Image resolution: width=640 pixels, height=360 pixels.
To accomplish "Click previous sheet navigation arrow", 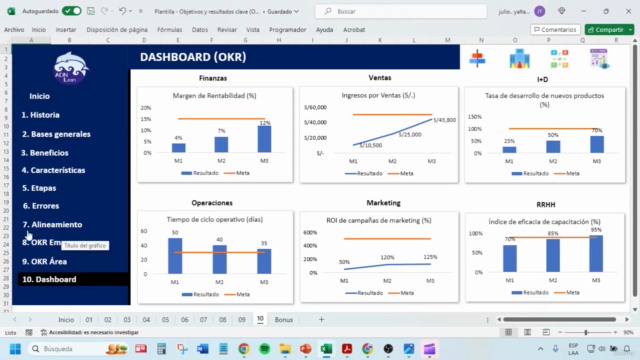I will point(15,320).
